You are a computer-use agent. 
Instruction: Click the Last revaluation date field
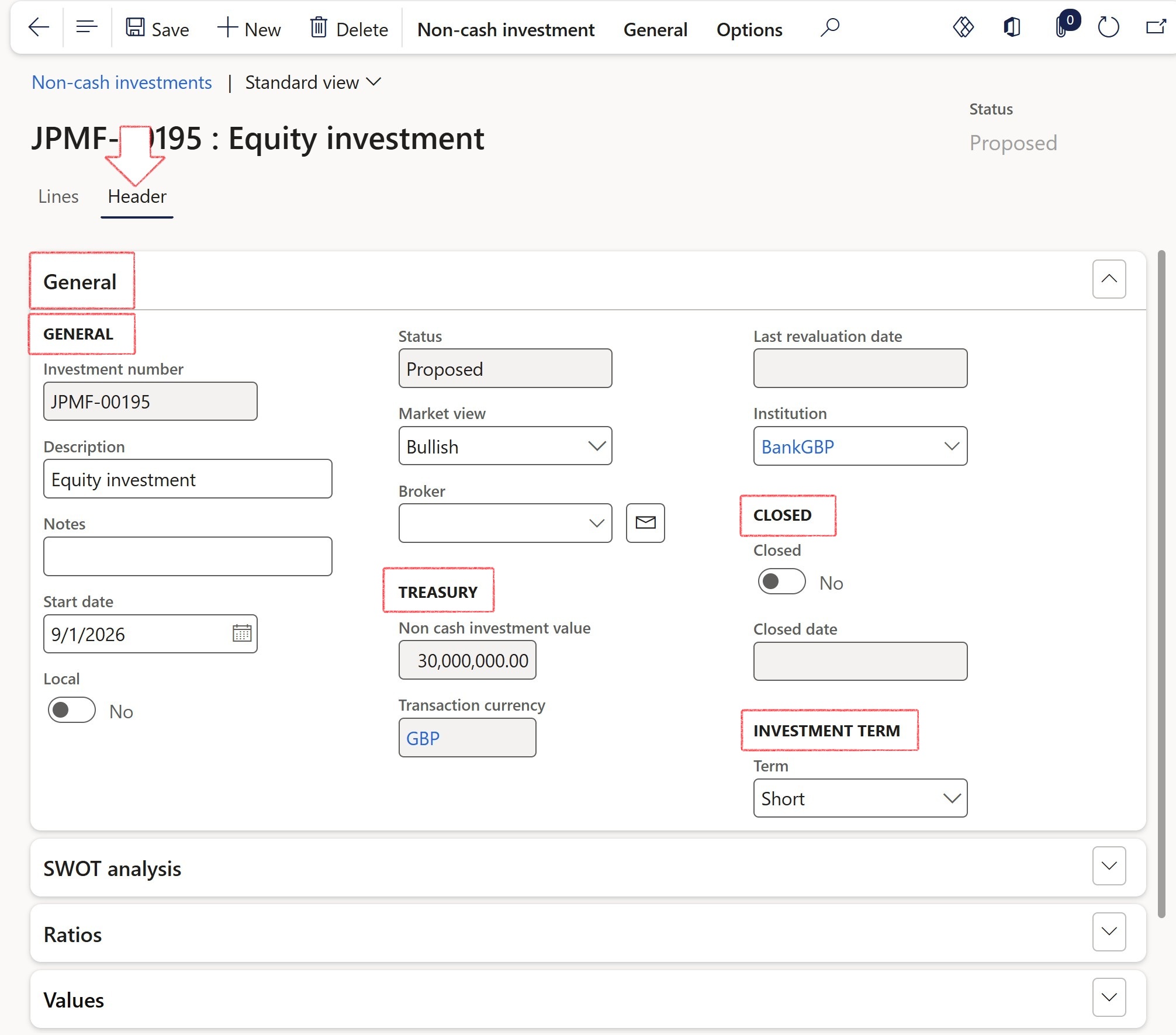[860, 368]
